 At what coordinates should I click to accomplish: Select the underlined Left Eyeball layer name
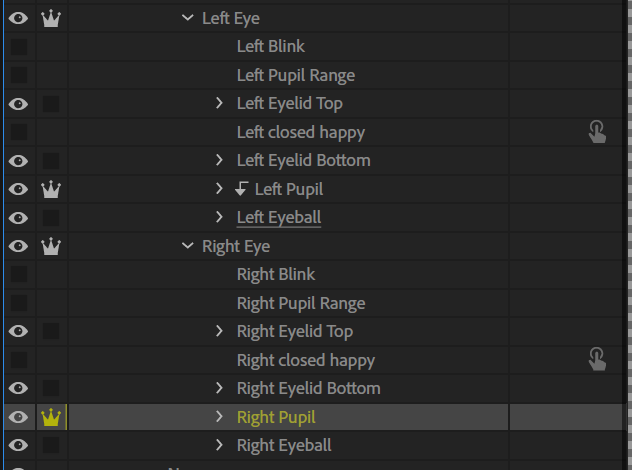(279, 218)
